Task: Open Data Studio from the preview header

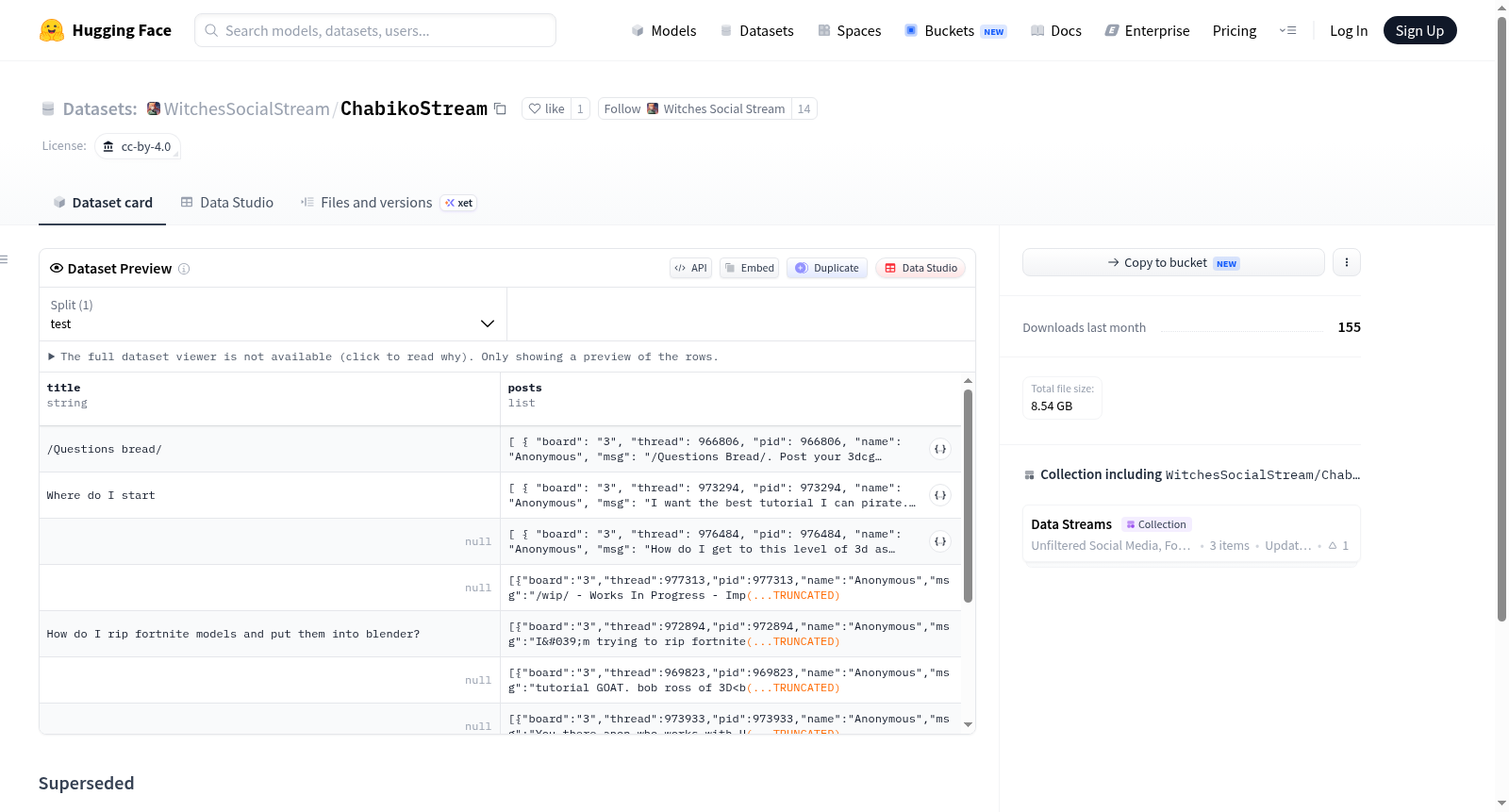Action: [920, 268]
